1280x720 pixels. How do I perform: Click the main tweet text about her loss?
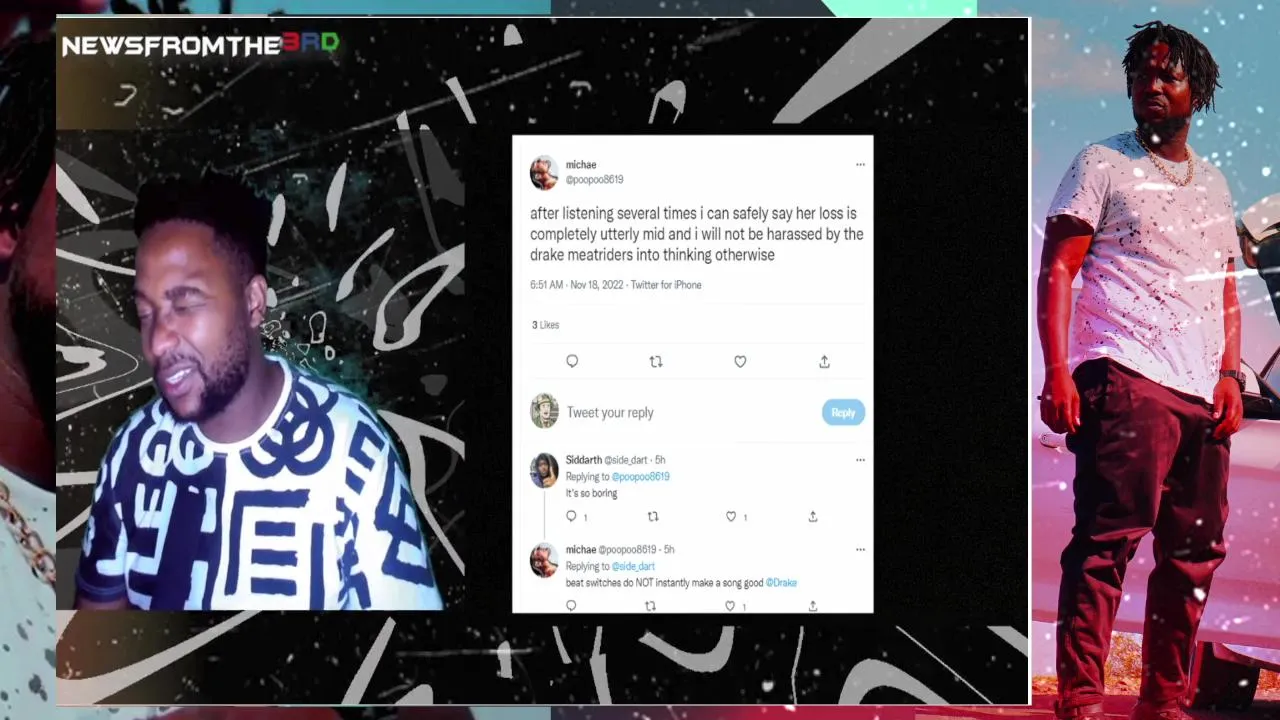(x=697, y=234)
